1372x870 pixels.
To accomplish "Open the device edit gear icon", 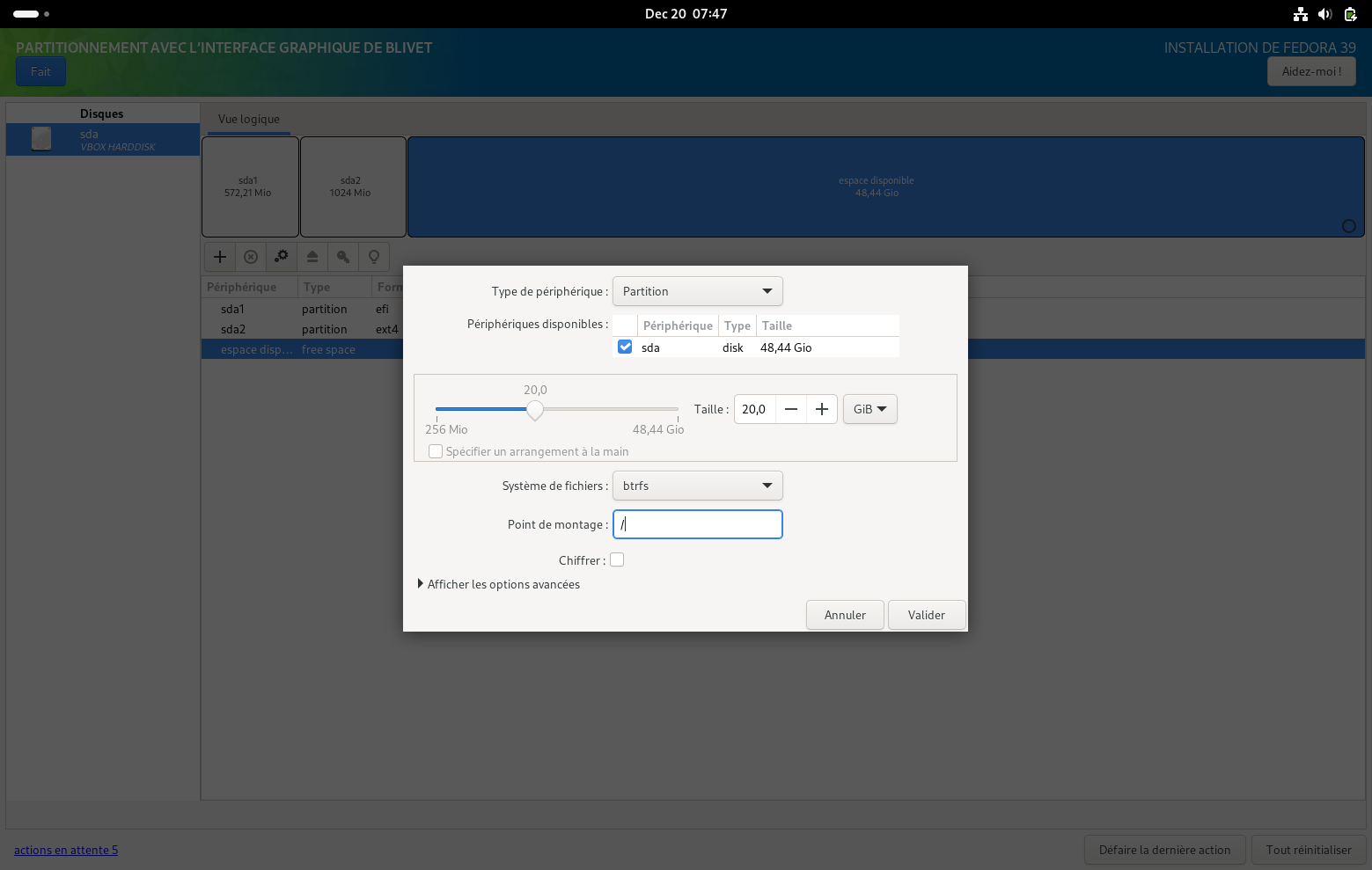I will [x=282, y=257].
